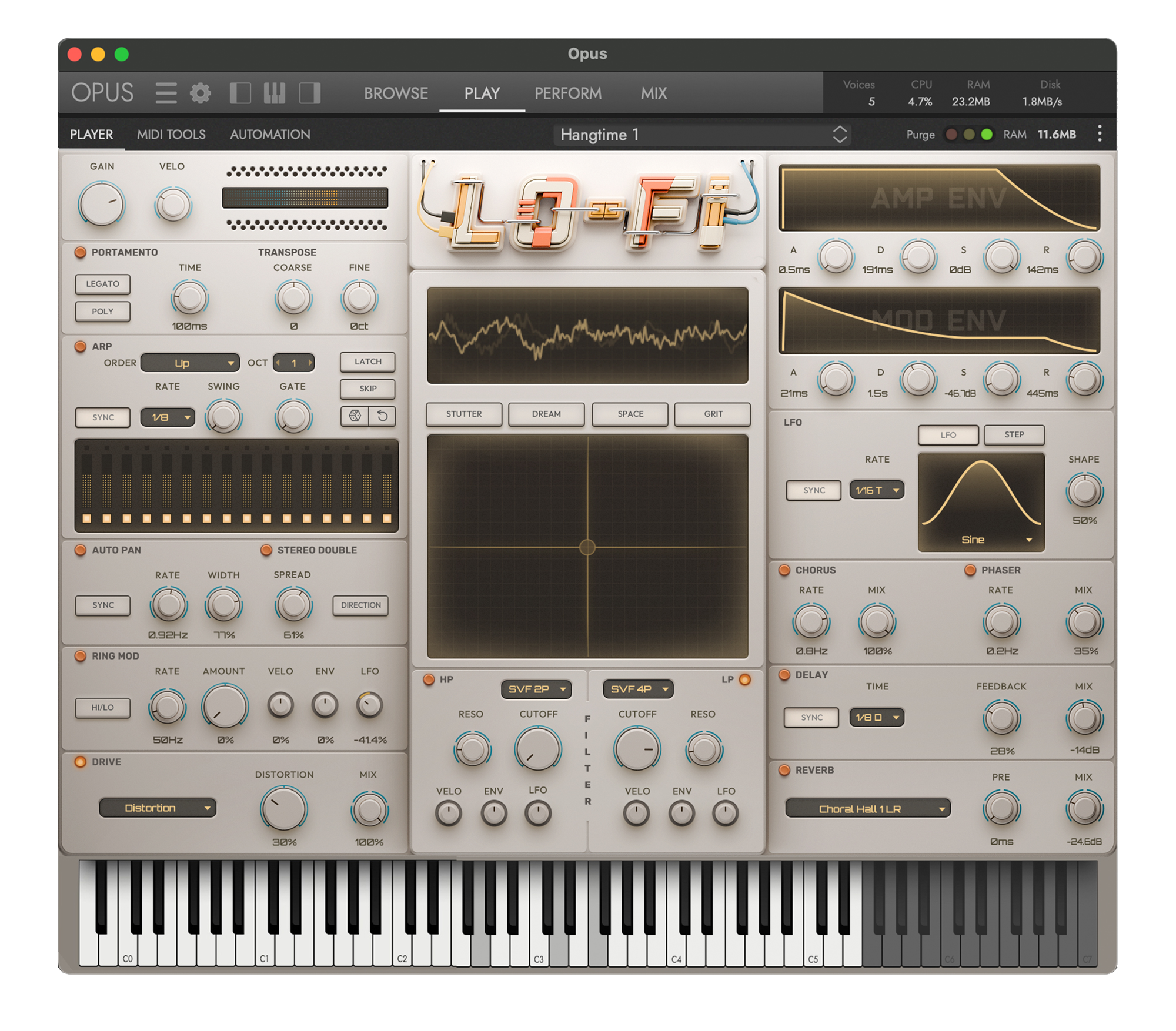1176x1031 pixels.
Task: Toggle the Reverb power LED
Action: click(x=784, y=770)
